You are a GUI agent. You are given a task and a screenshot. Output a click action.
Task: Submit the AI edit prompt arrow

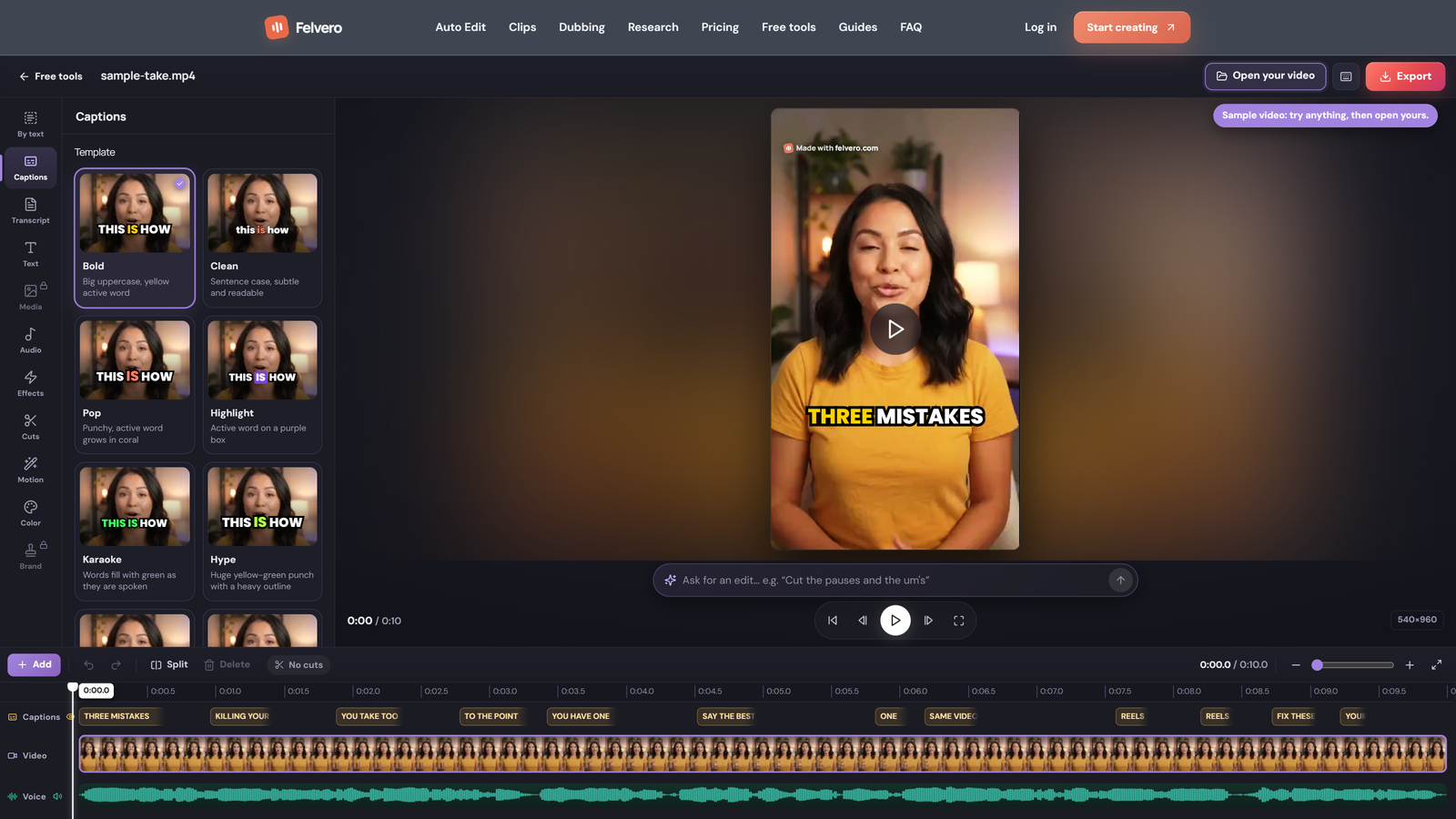[1120, 581]
